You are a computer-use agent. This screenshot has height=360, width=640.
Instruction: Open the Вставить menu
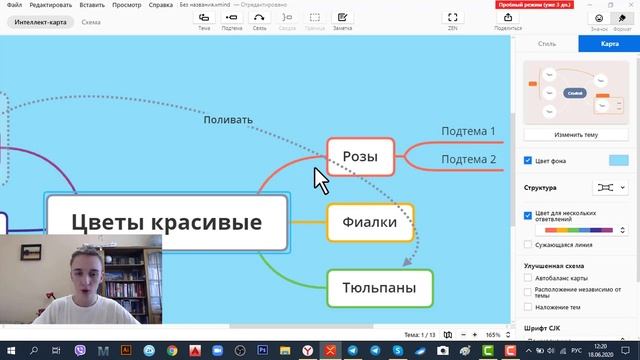tap(92, 5)
